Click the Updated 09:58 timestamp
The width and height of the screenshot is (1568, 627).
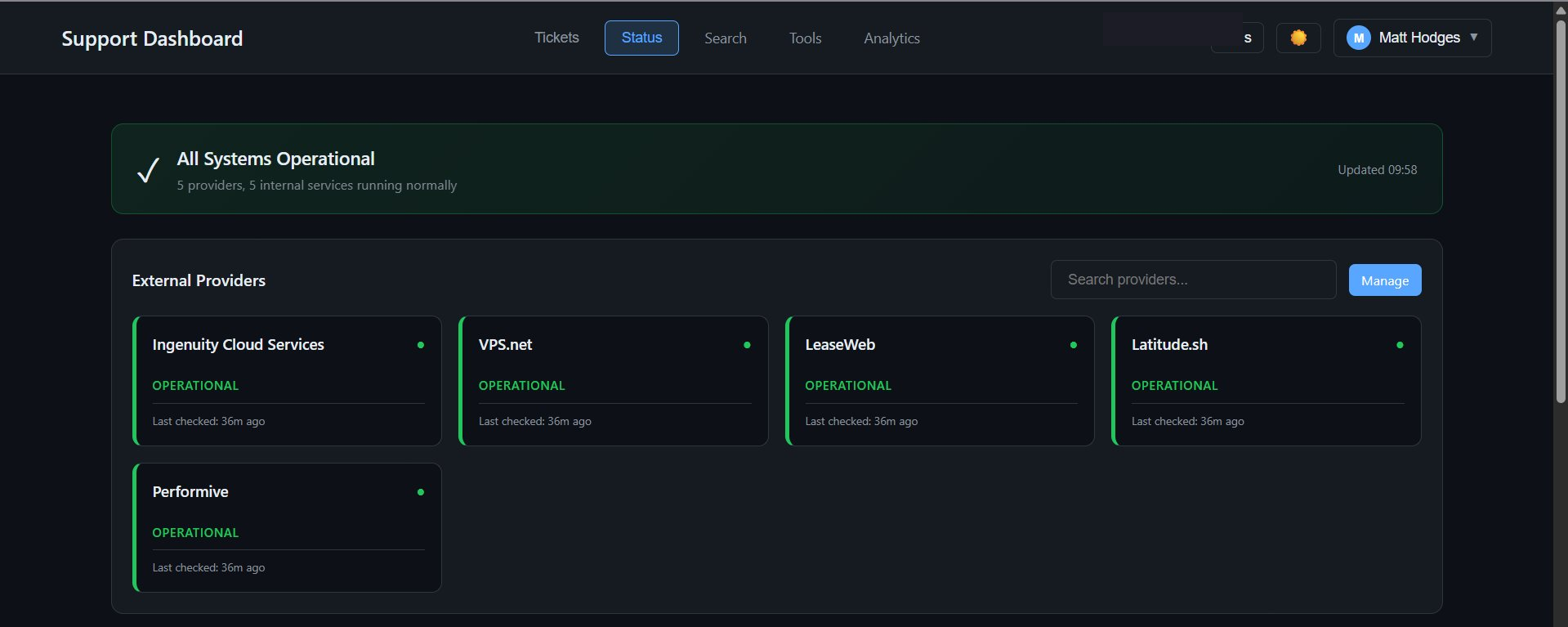[x=1377, y=169]
